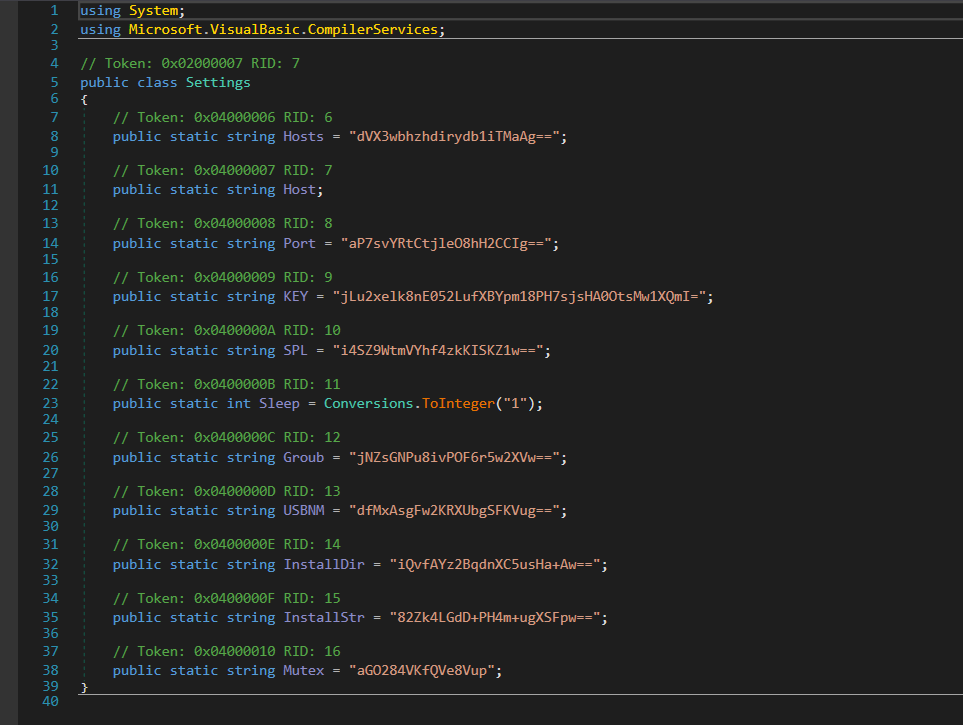Click the "1" argument of ToInteger
Viewport: 963px width, 725px height.
pos(515,404)
